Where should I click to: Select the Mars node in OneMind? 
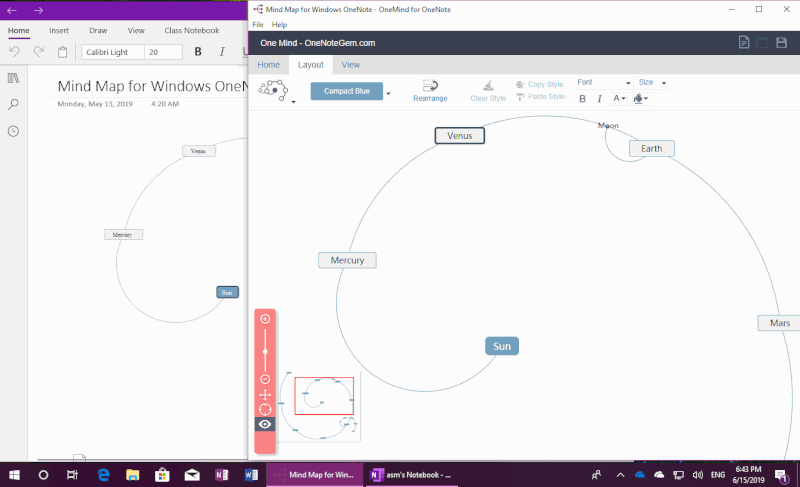pyautogui.click(x=779, y=323)
